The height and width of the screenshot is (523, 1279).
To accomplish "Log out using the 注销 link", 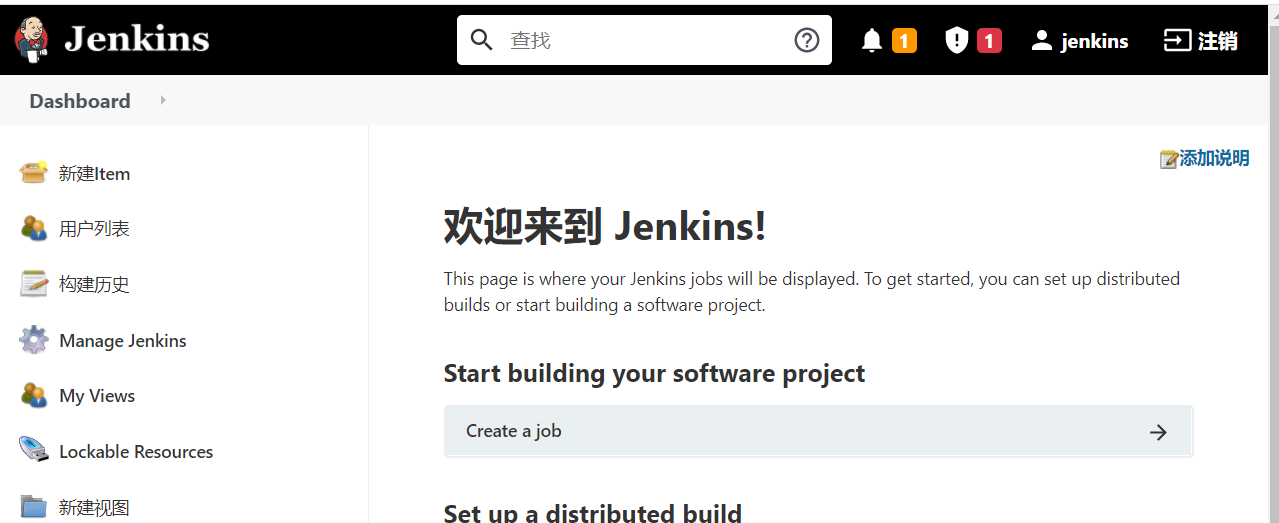I will pyautogui.click(x=1218, y=41).
